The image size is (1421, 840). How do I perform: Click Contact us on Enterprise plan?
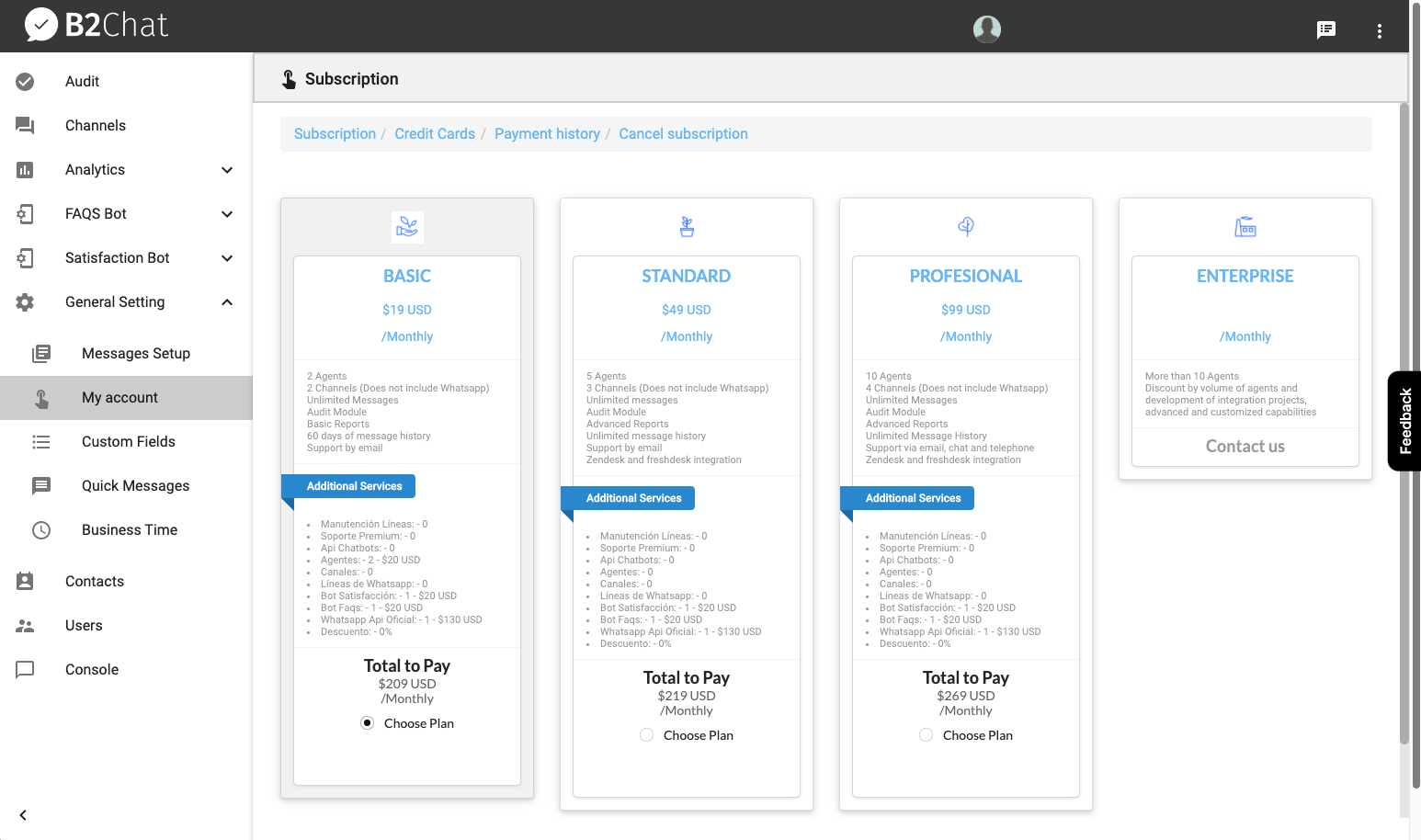tap(1245, 447)
